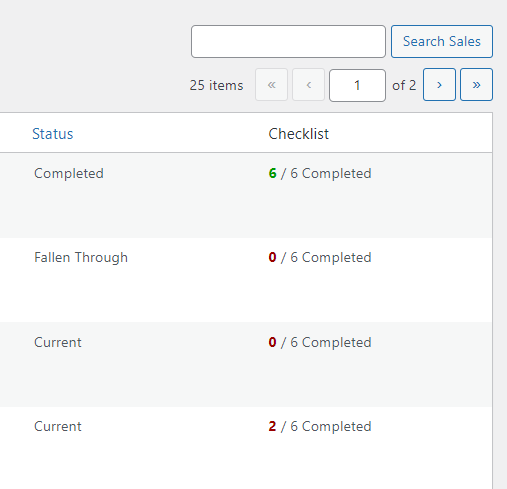Viewport: 507px width, 489px height.
Task: Click the Checklist column header
Action: 299,134
